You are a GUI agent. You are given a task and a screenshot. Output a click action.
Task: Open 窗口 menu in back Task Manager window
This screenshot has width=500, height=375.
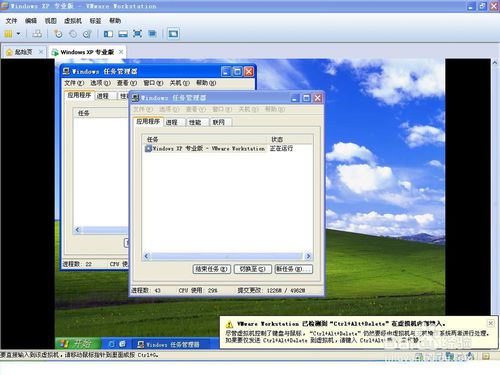coord(153,83)
